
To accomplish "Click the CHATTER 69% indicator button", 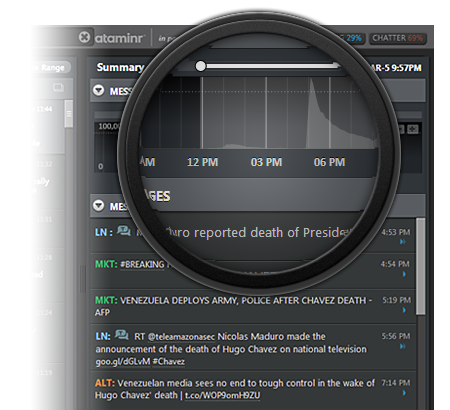I will point(397,38).
